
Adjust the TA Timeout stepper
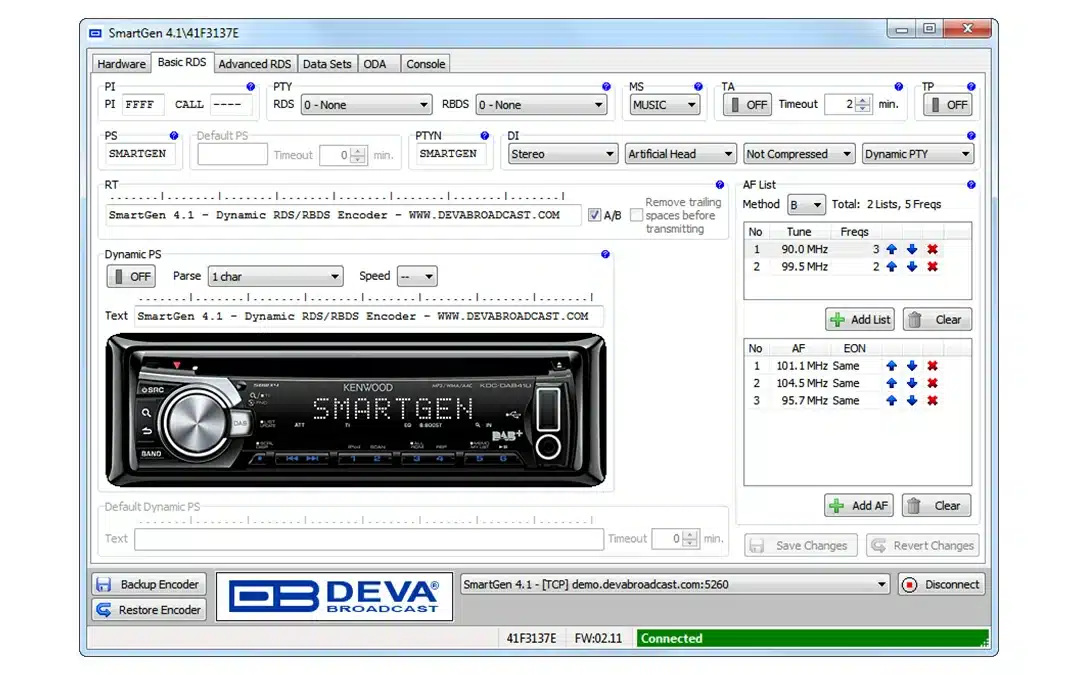pyautogui.click(x=862, y=105)
